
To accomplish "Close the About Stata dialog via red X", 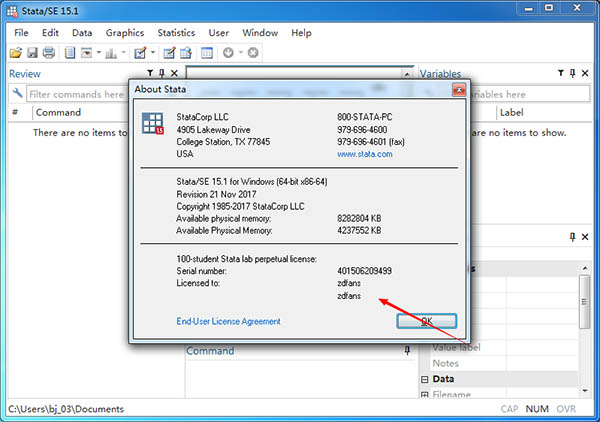I will click(x=459, y=90).
